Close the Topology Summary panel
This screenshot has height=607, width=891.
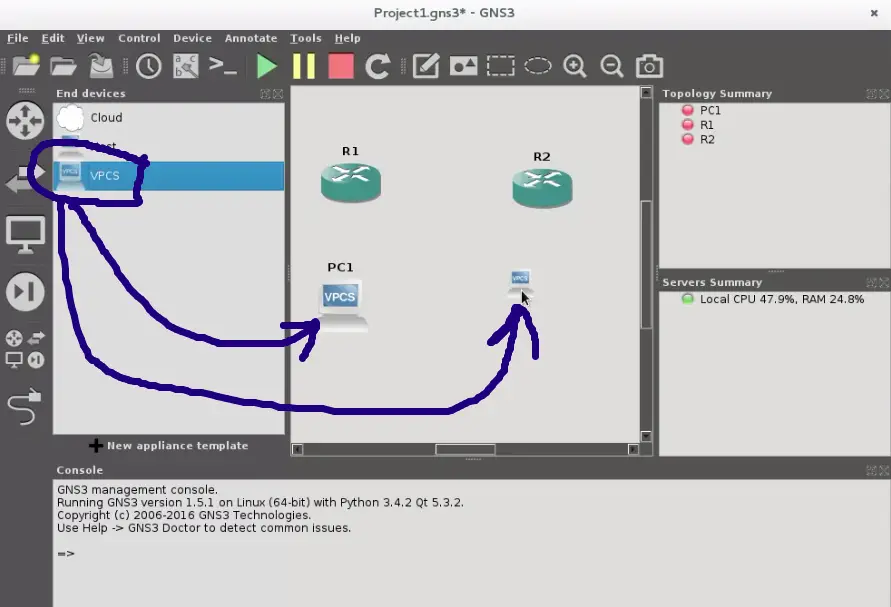click(x=884, y=94)
